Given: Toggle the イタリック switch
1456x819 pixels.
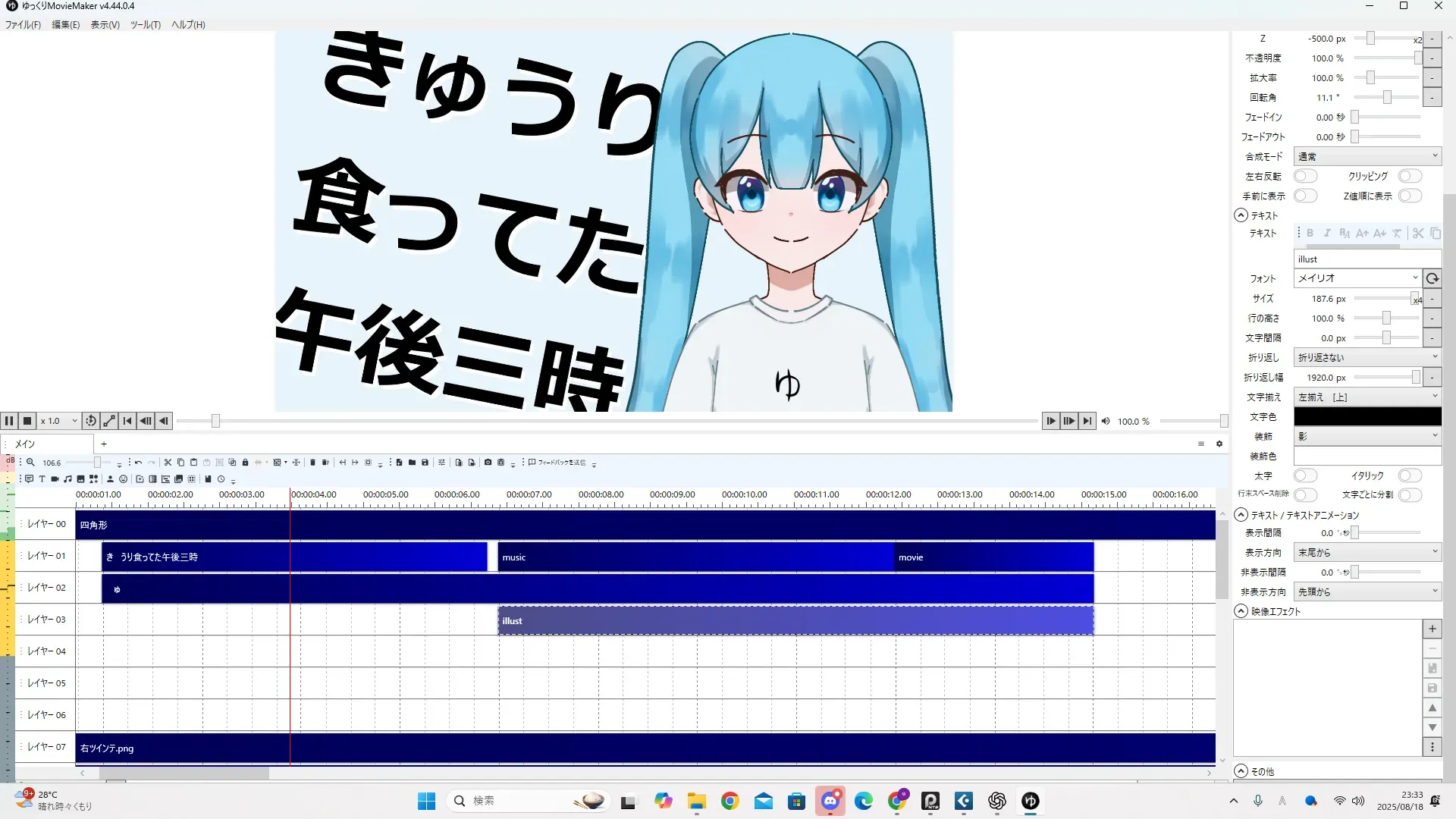Looking at the screenshot, I should [x=1410, y=475].
